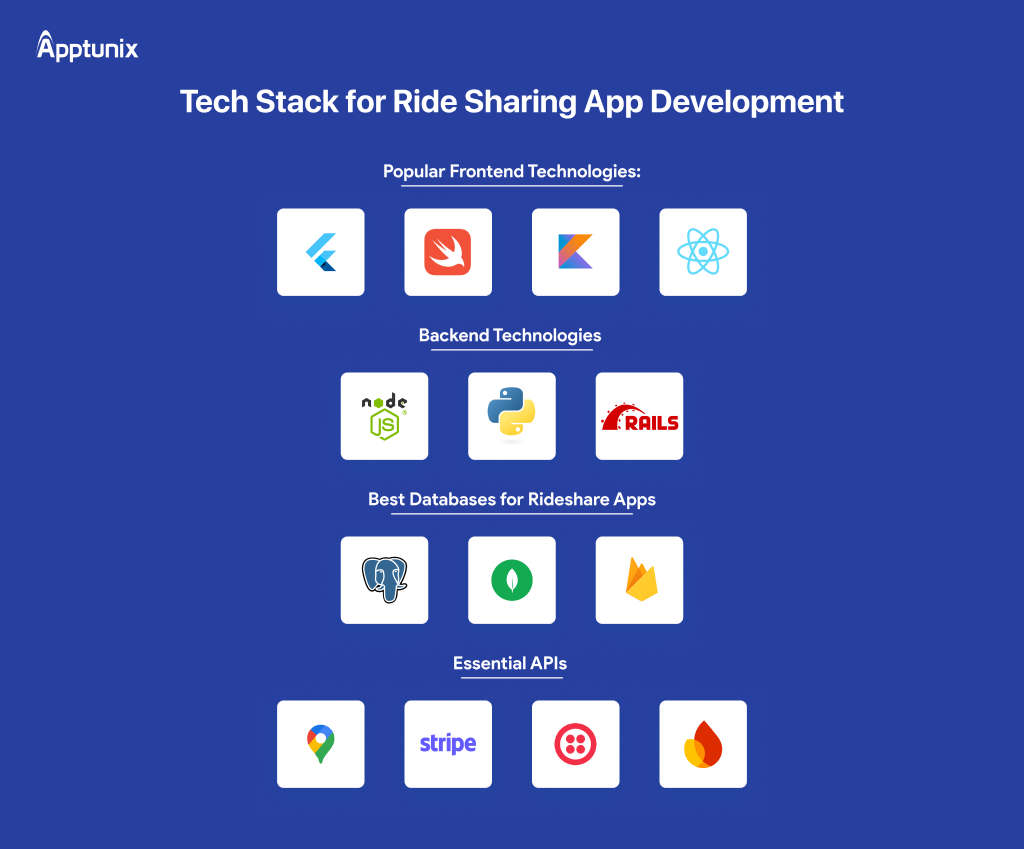This screenshot has width=1024, height=849.
Task: Select the Ruby on Rails icon
Action: tap(639, 416)
